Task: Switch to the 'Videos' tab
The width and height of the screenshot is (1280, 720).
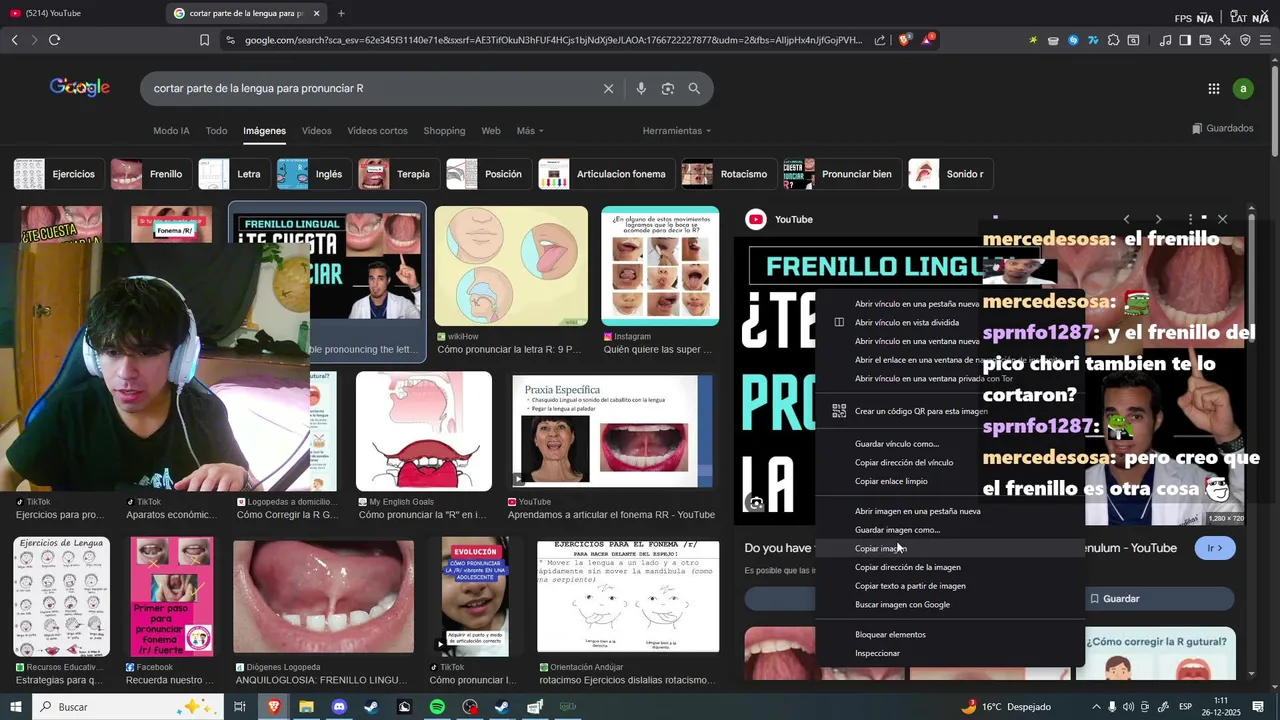Action: click(x=316, y=131)
